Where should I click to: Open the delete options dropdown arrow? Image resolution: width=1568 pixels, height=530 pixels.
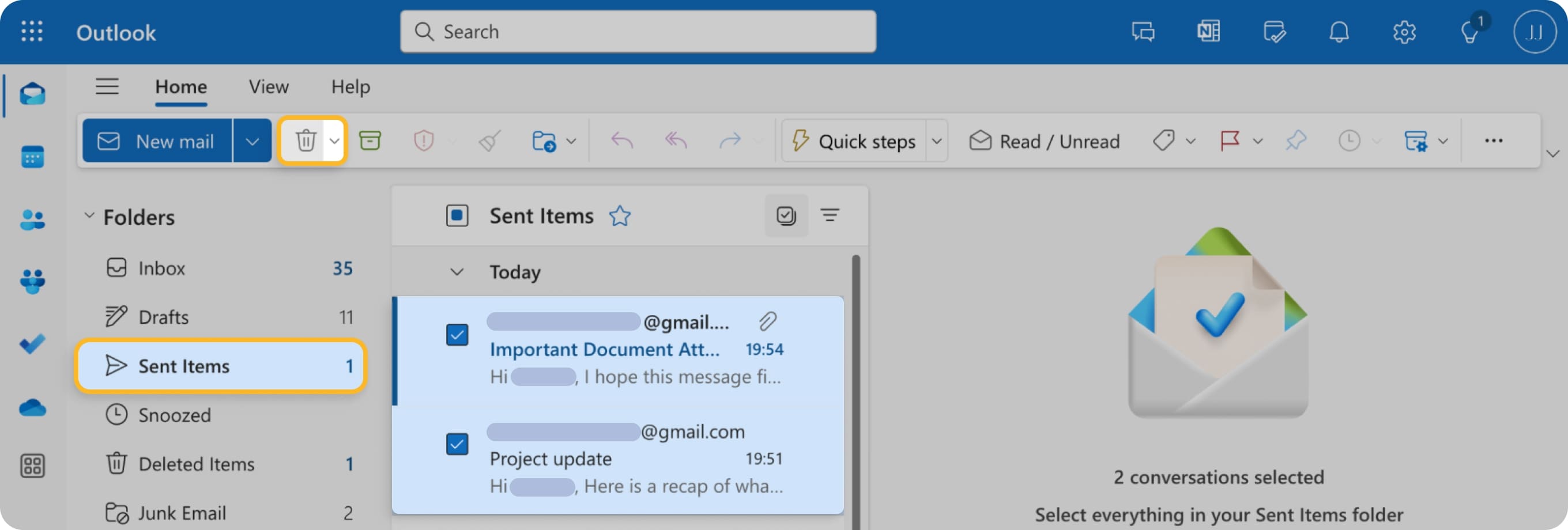333,140
